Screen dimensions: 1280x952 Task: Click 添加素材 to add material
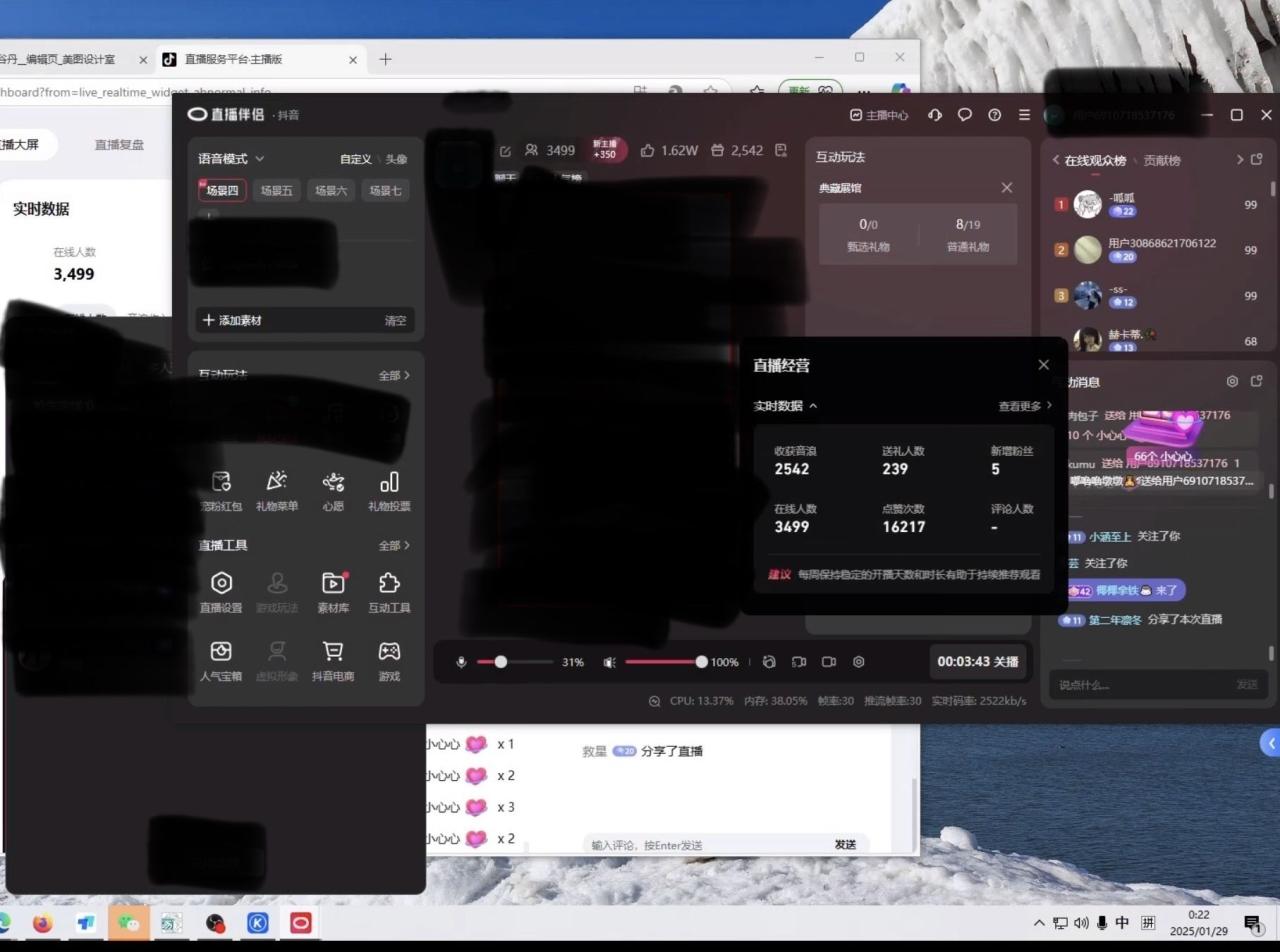(233, 321)
